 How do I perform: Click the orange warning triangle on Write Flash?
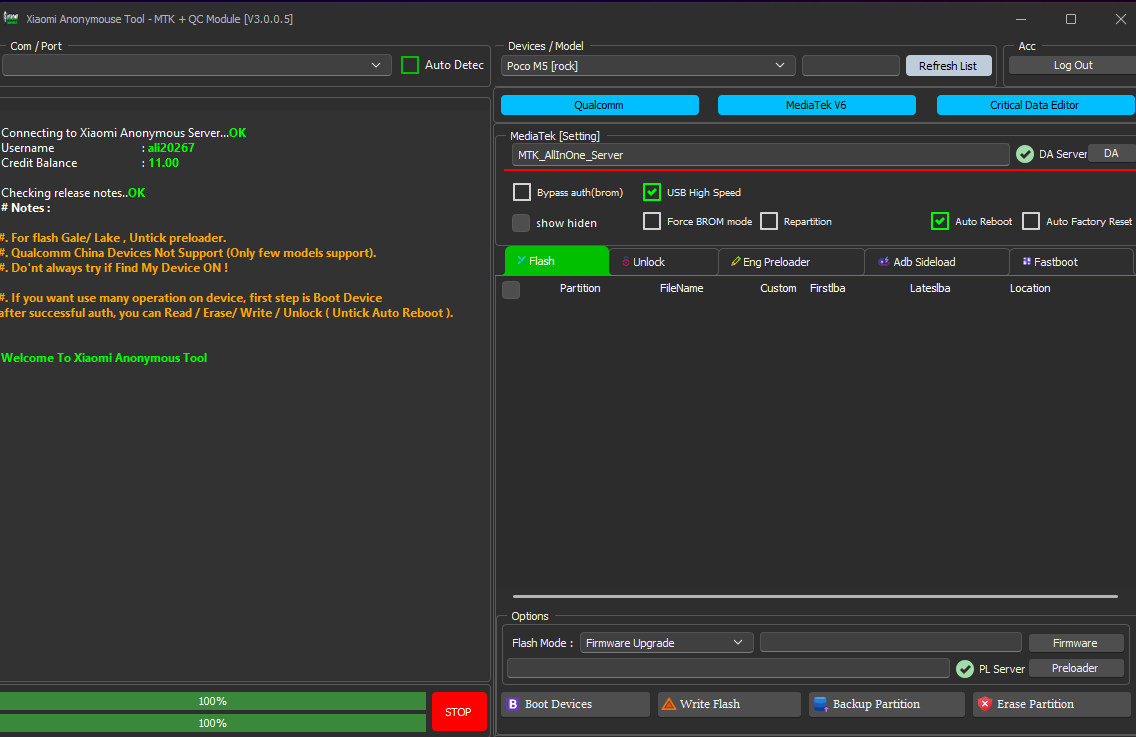click(x=669, y=704)
